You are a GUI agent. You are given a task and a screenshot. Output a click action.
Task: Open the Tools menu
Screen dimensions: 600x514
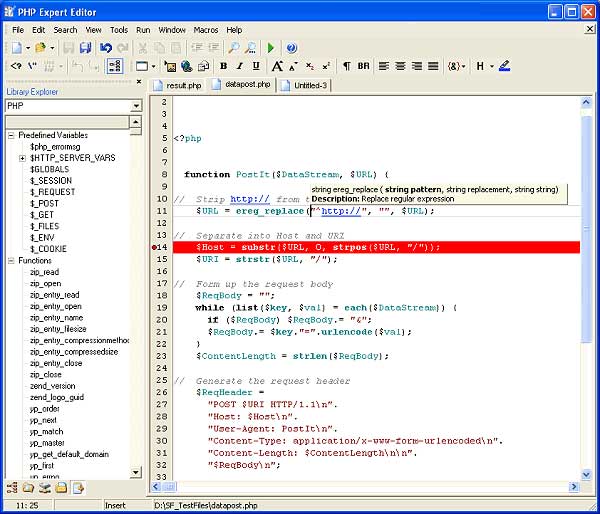[119, 30]
